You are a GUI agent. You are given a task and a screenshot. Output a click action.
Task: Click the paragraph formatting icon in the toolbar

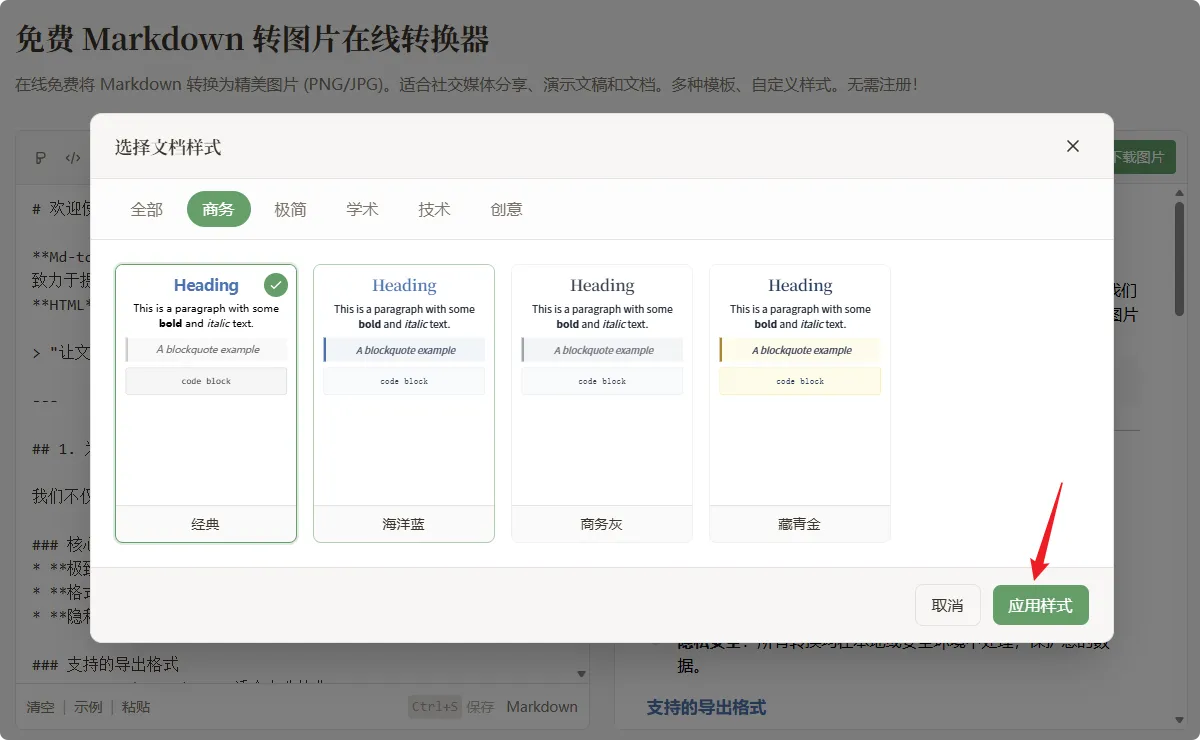[x=39, y=157]
